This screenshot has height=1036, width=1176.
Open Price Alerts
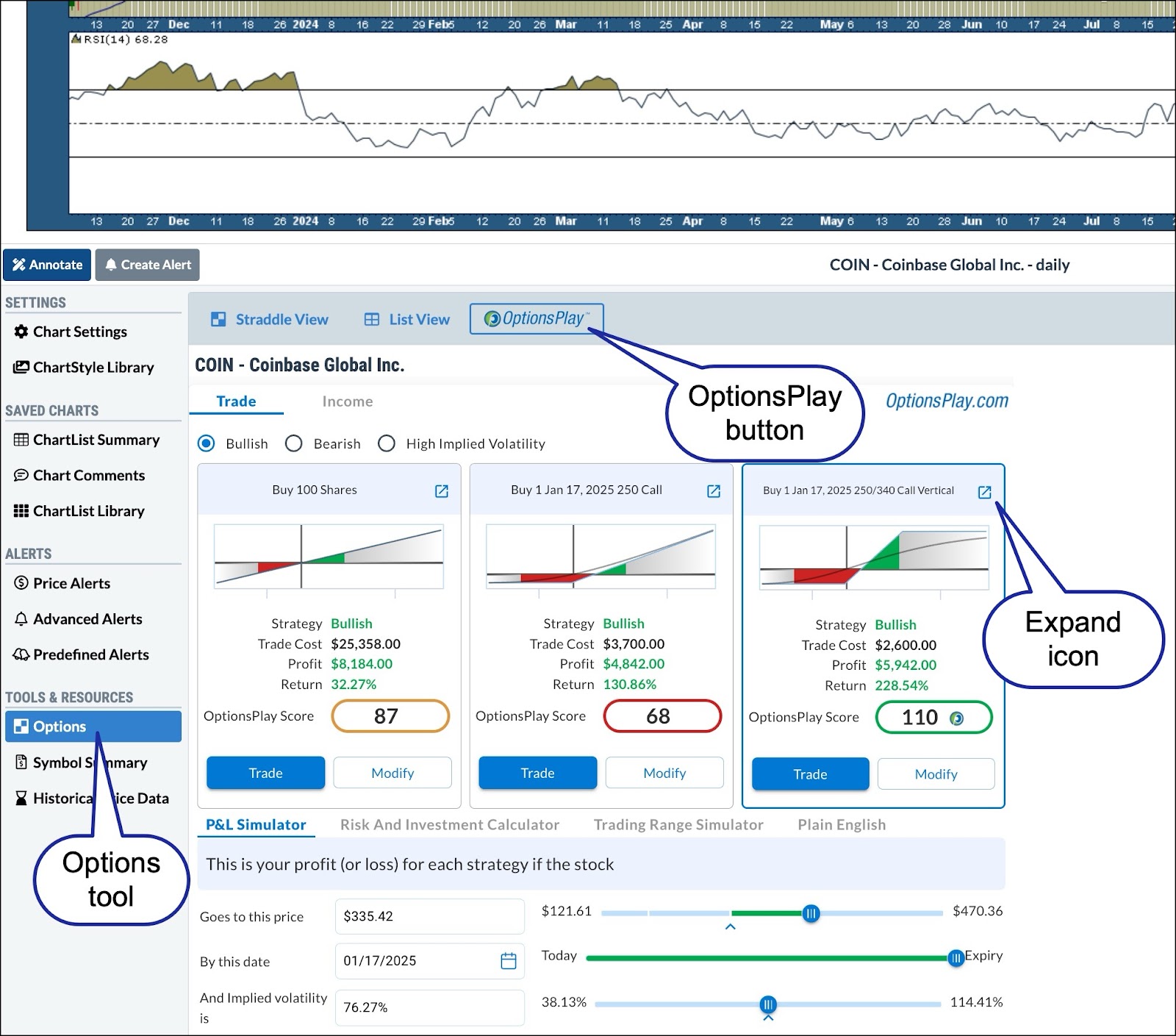62,583
